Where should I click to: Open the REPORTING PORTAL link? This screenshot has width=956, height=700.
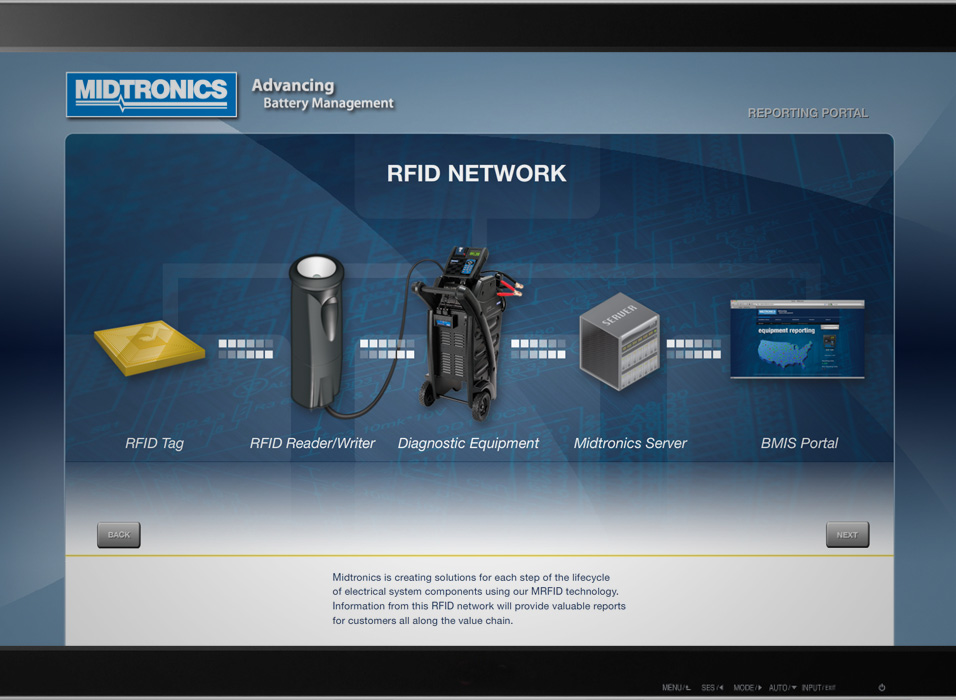[x=808, y=113]
